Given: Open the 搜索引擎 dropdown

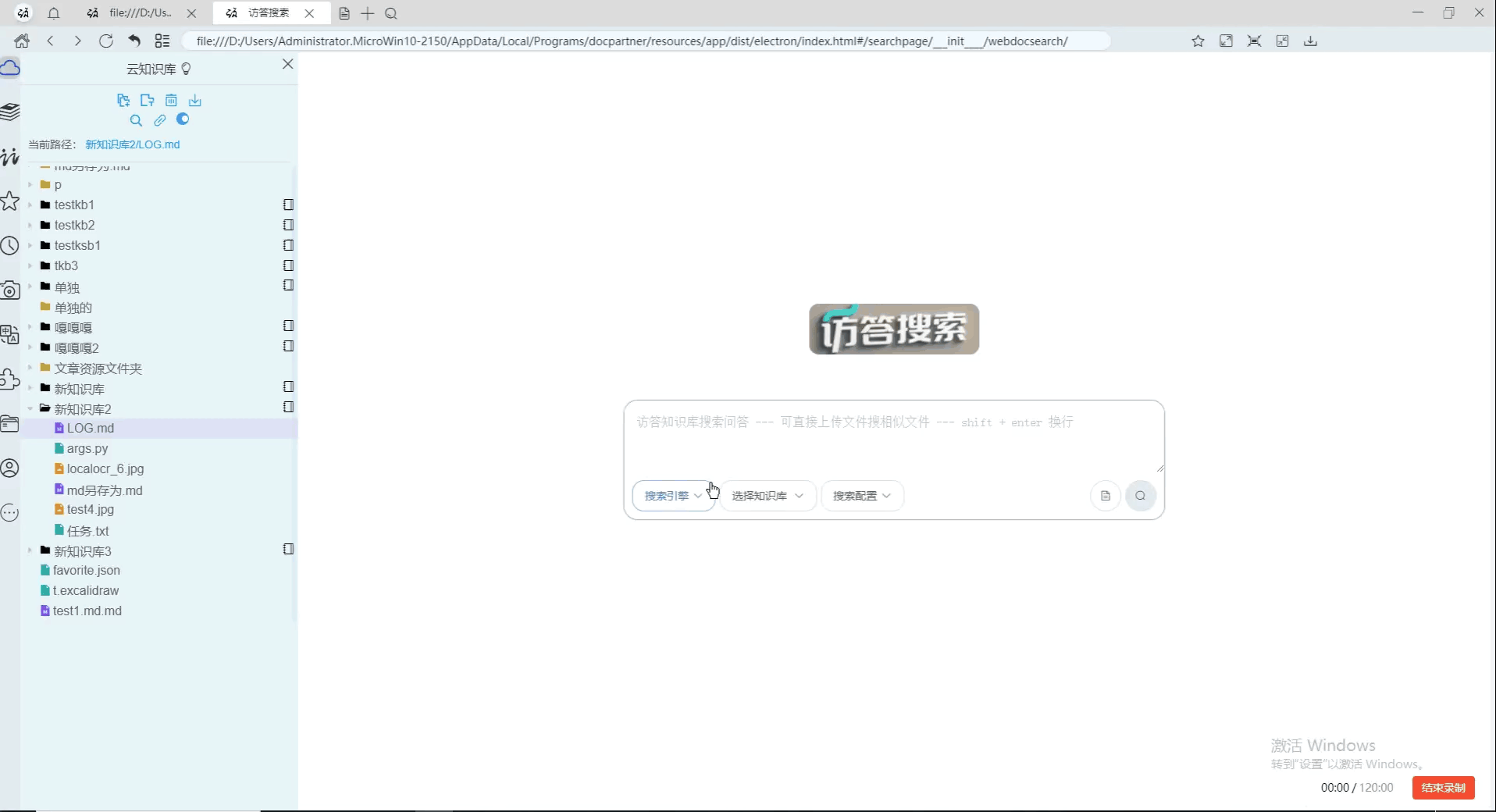Looking at the screenshot, I should coord(674,496).
